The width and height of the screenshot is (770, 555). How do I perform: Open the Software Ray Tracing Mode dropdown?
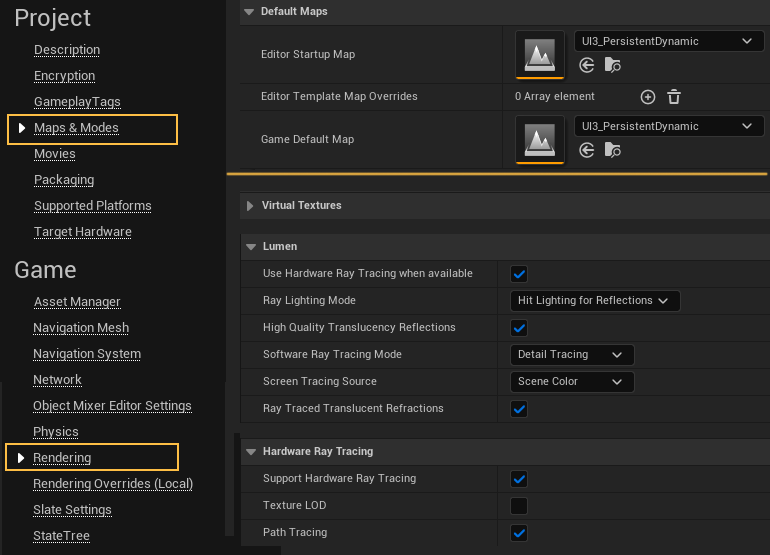pos(571,355)
